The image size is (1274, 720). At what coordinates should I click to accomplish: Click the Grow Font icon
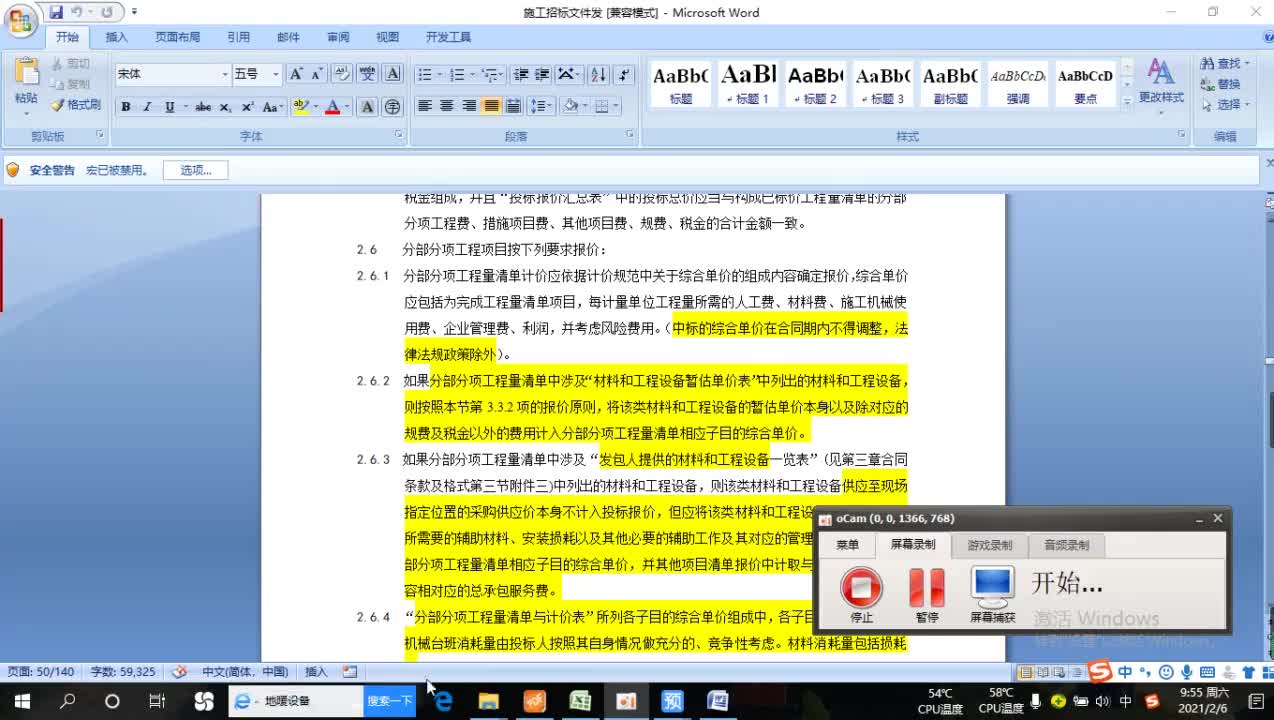point(296,74)
